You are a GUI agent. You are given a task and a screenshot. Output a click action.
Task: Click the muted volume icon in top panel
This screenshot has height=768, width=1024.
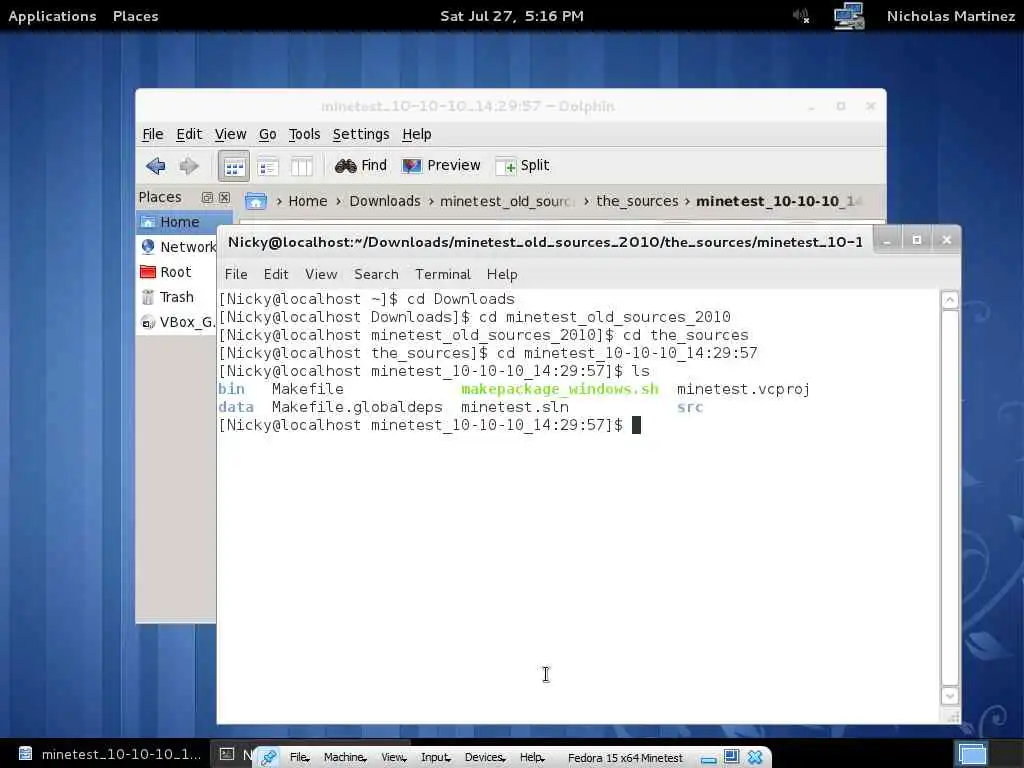[801, 16]
